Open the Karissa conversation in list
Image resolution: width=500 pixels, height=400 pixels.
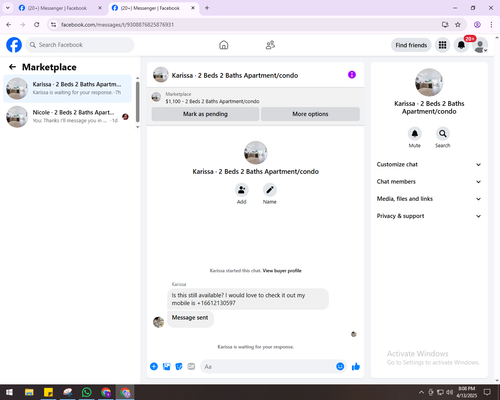pyautogui.click(x=68, y=88)
